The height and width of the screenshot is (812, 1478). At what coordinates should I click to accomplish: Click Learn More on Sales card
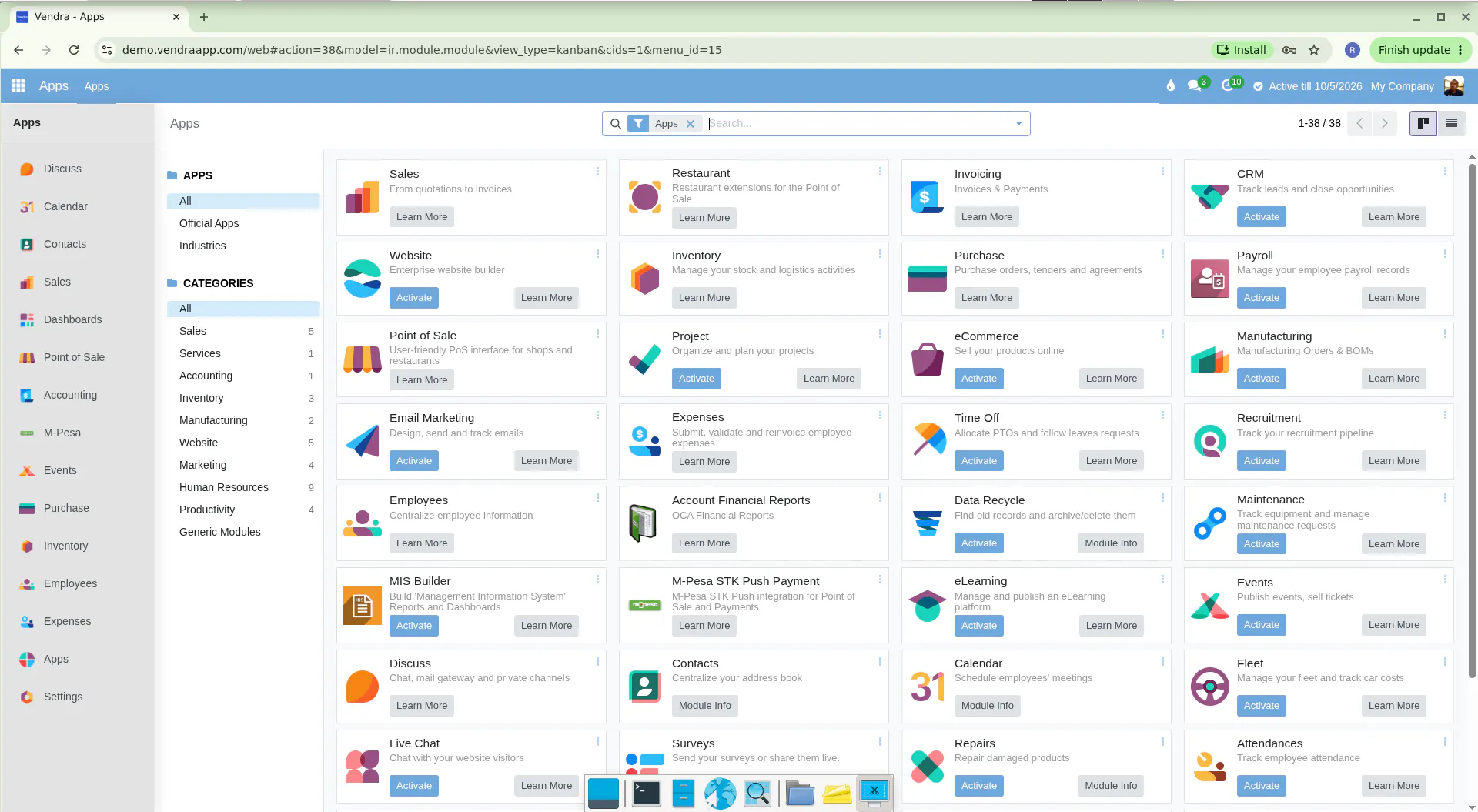point(421,217)
